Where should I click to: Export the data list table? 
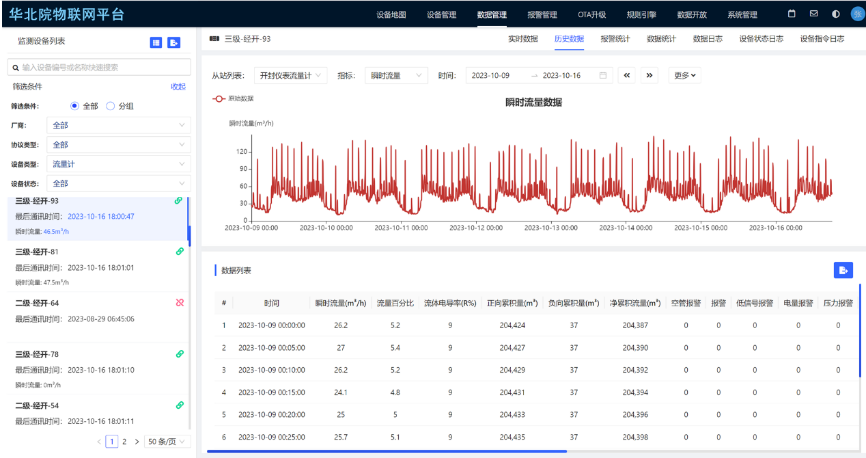pos(843,270)
